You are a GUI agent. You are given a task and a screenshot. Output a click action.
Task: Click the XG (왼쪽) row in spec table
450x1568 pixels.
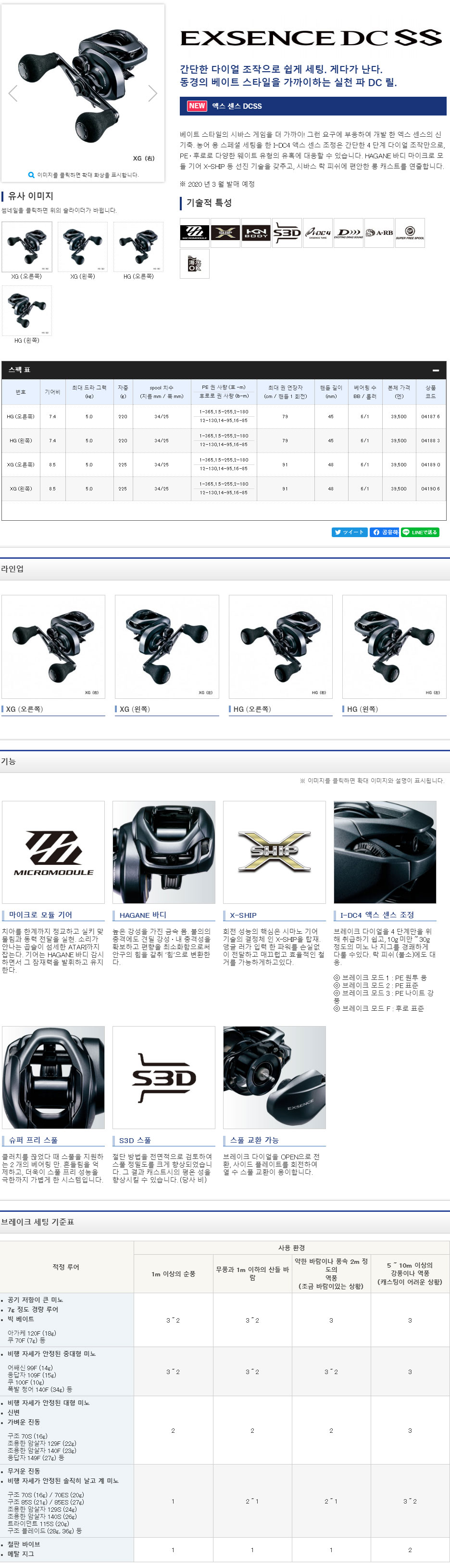point(224,489)
